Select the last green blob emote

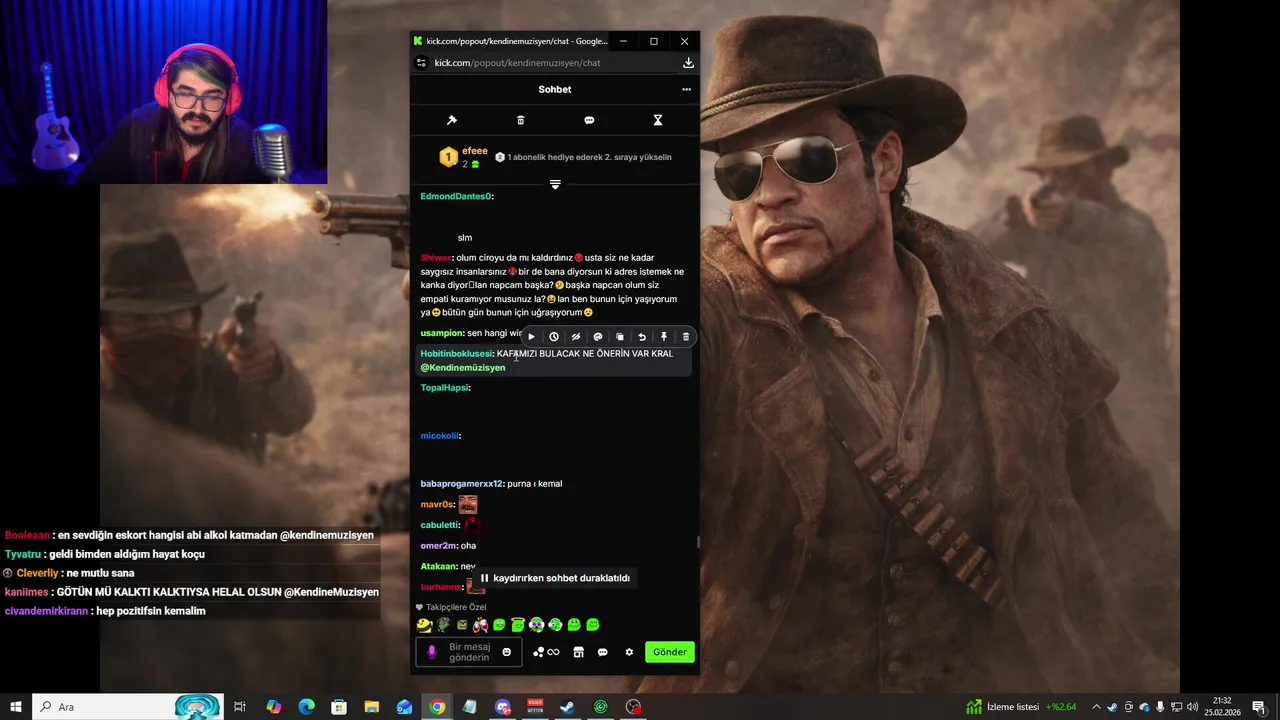(593, 625)
